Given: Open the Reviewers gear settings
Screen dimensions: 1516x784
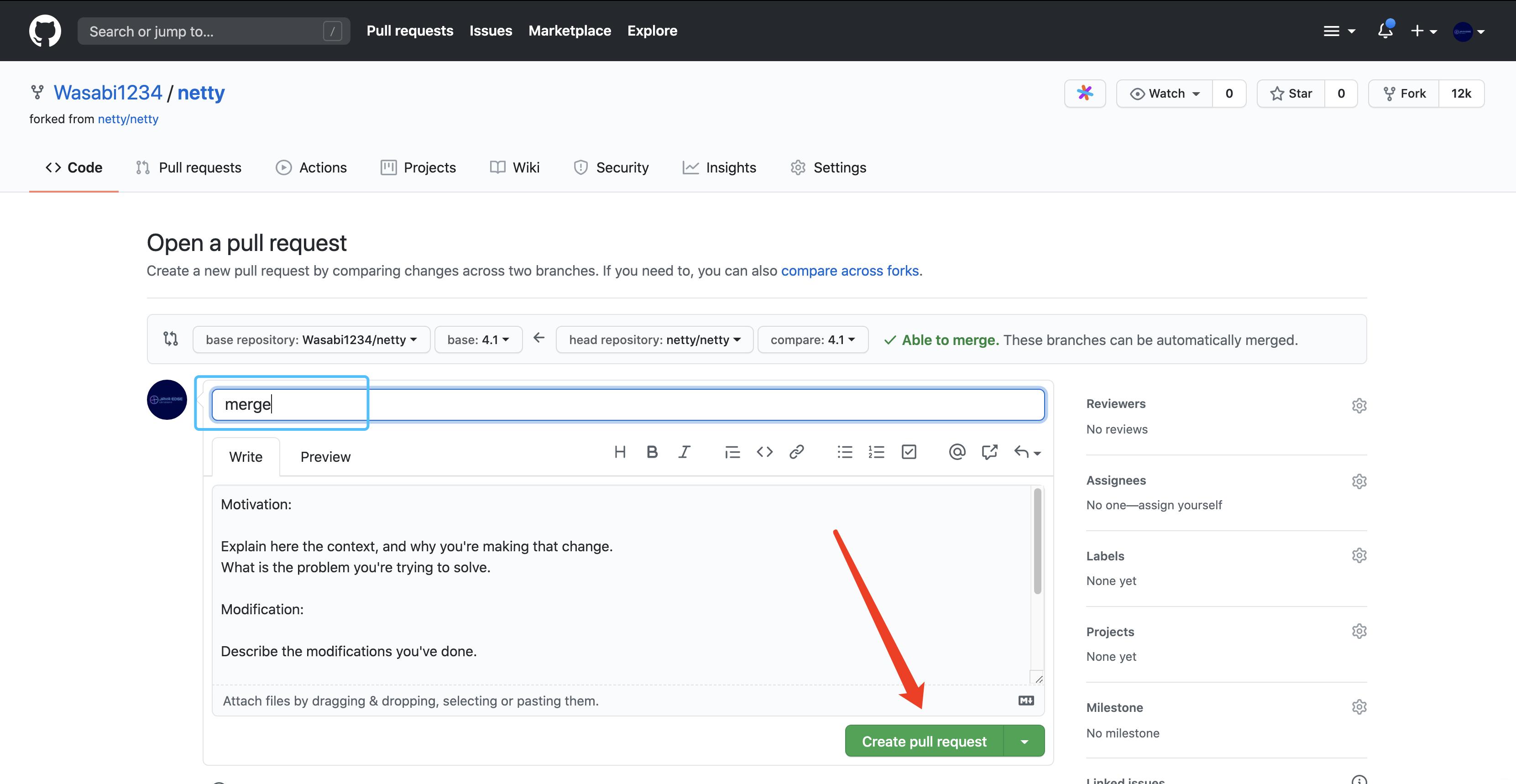Looking at the screenshot, I should pos(1359,406).
